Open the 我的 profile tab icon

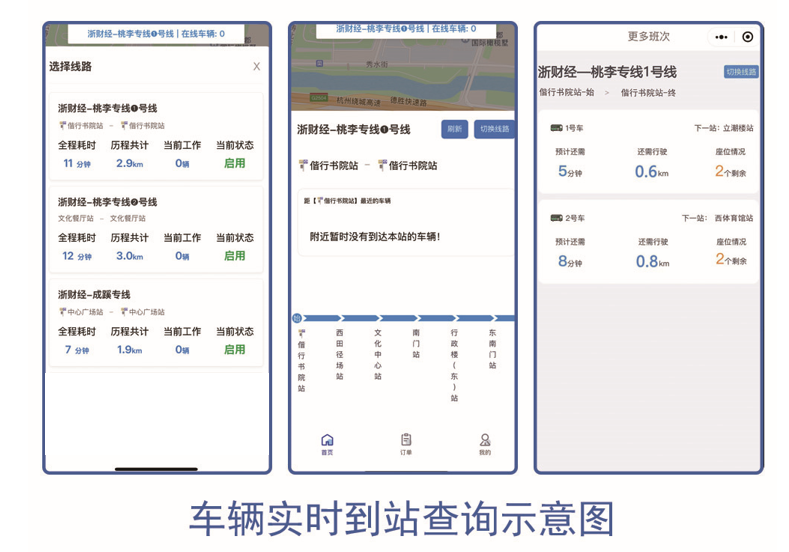coord(485,441)
